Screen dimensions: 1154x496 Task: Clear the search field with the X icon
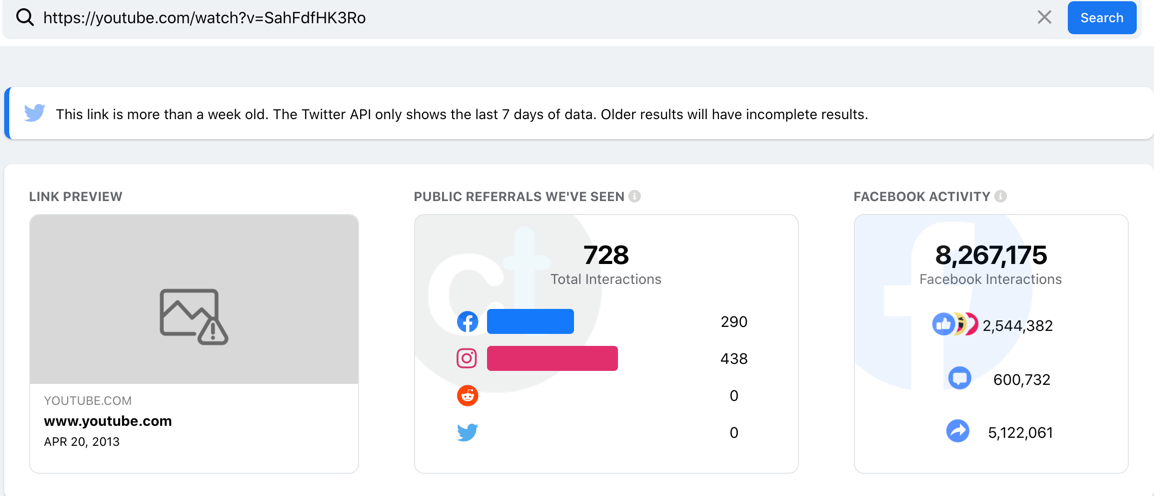[1044, 17]
